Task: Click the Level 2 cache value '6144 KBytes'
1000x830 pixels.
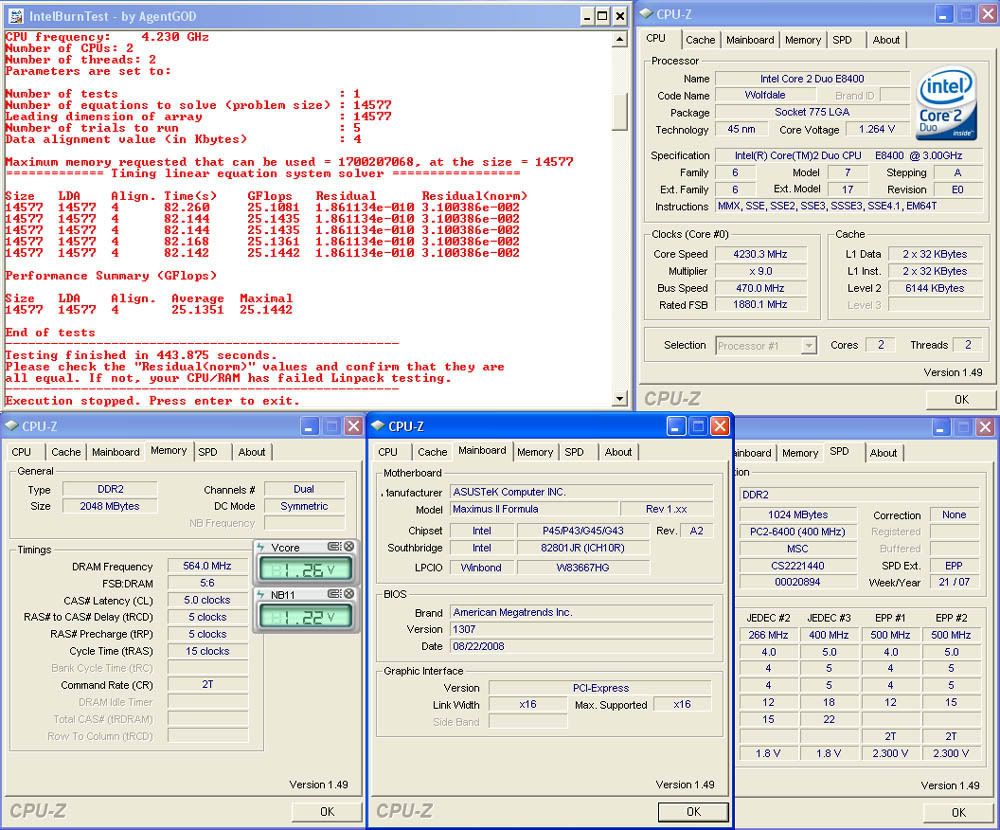Action: point(934,288)
